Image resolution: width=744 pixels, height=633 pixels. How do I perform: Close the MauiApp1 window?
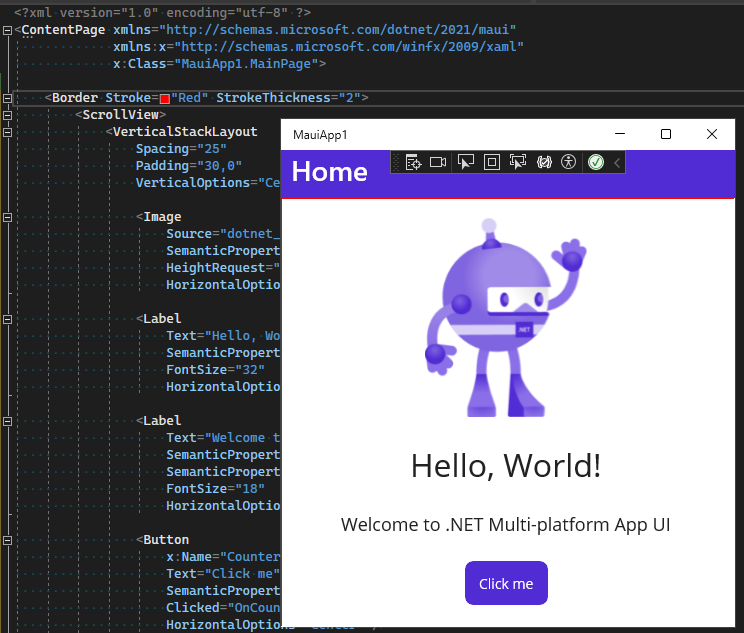(712, 134)
